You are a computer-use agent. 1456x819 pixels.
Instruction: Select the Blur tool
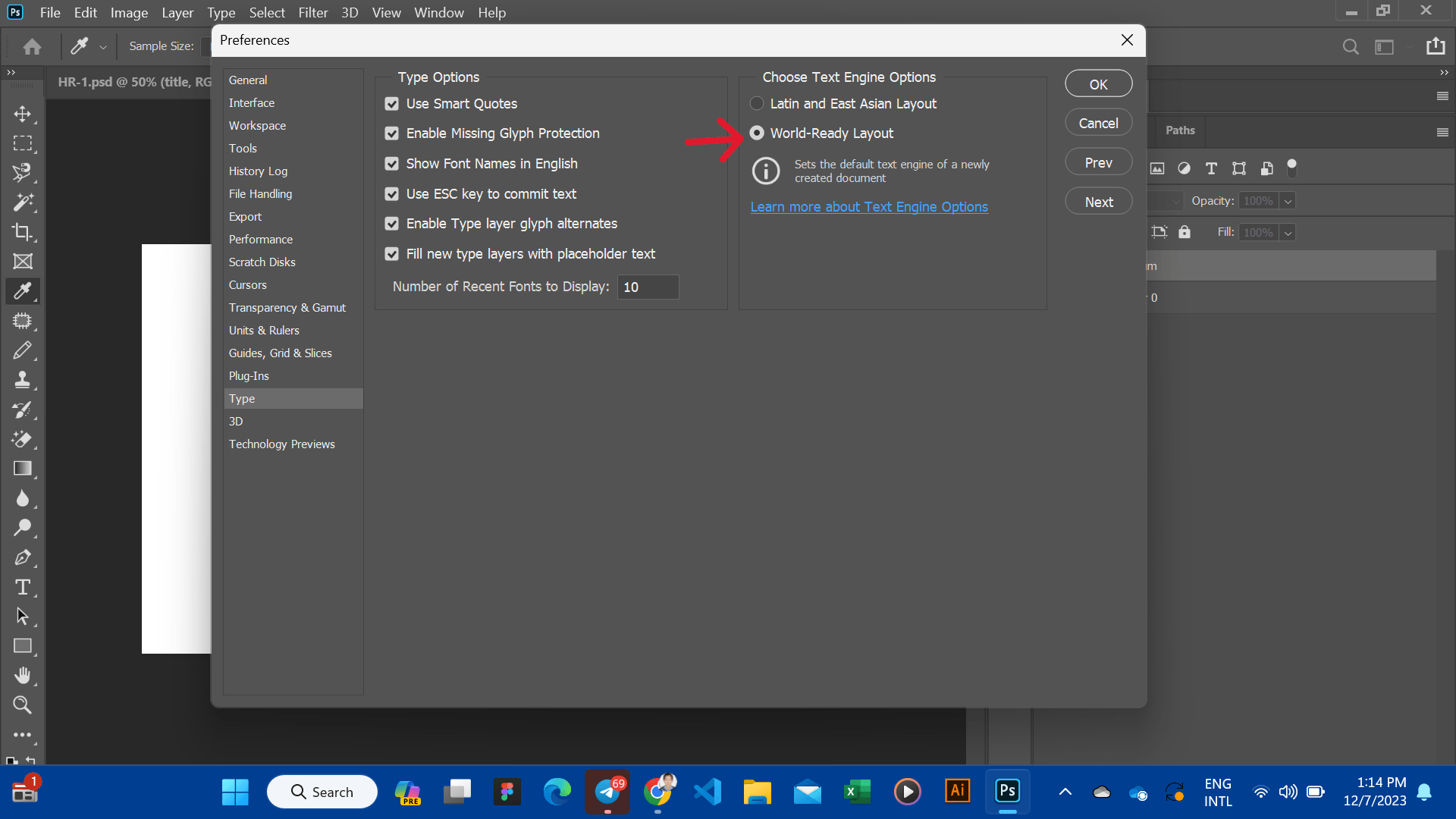[23, 498]
